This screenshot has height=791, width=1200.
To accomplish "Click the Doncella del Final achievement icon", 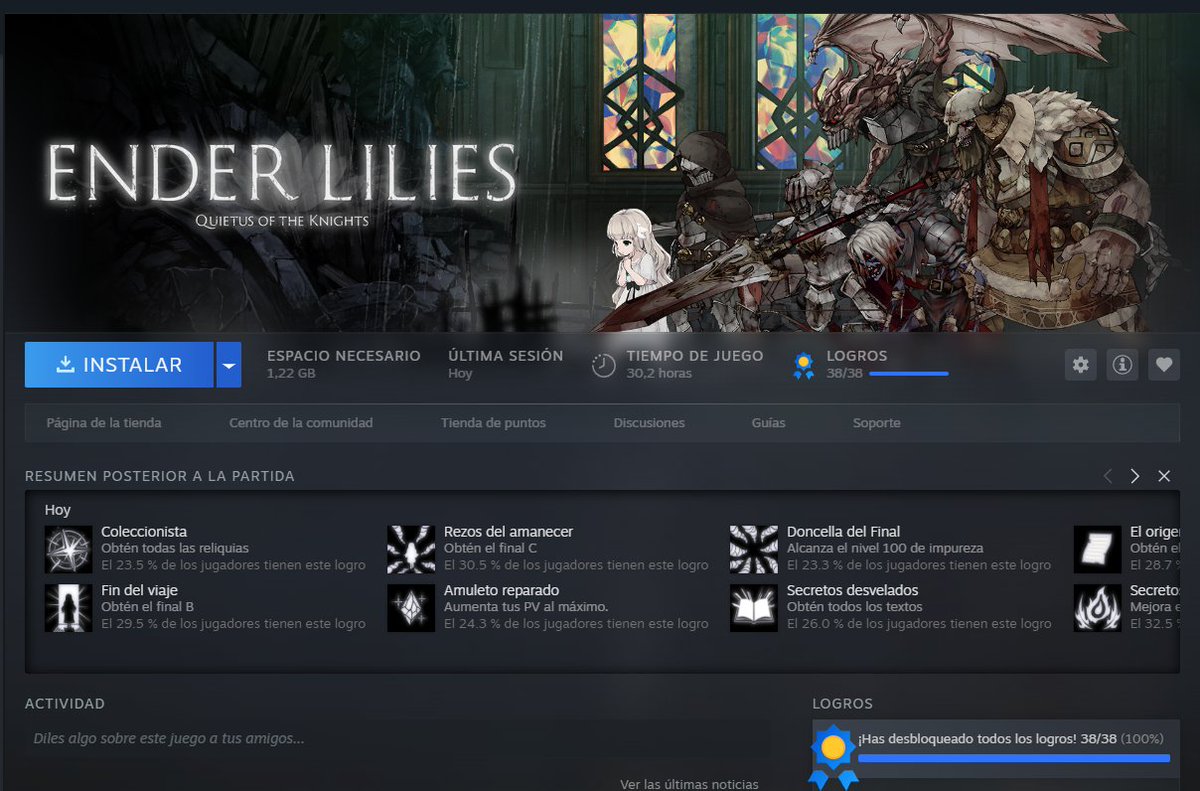I will coord(754,549).
